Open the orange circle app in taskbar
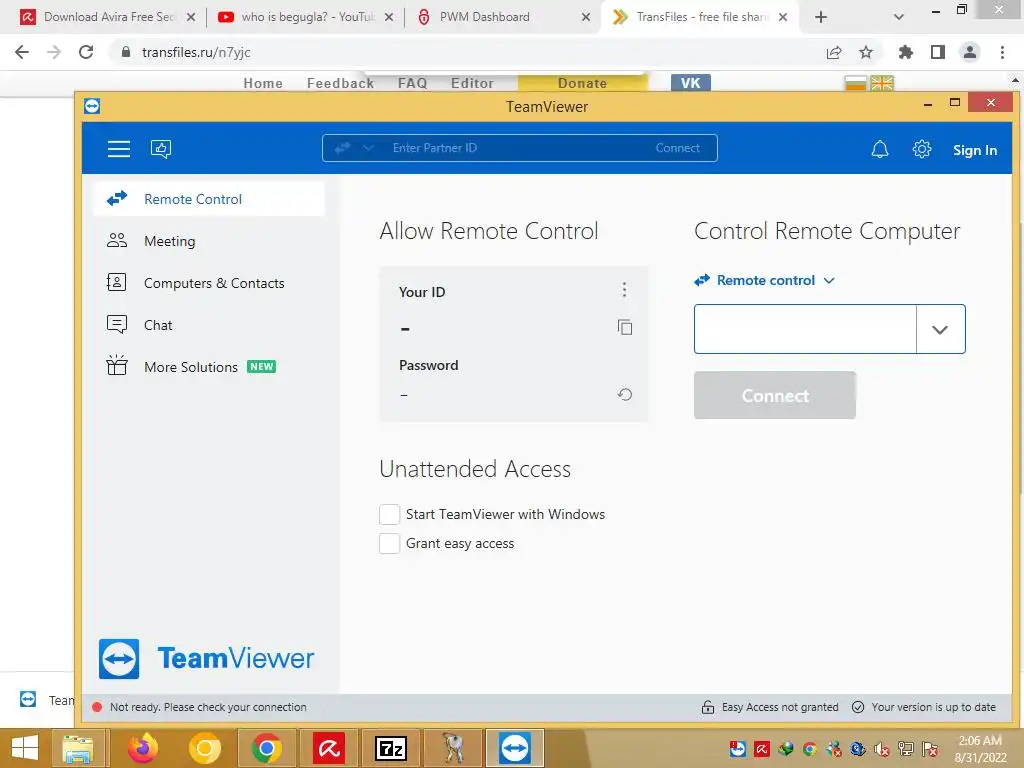1024x768 pixels. tap(205, 748)
